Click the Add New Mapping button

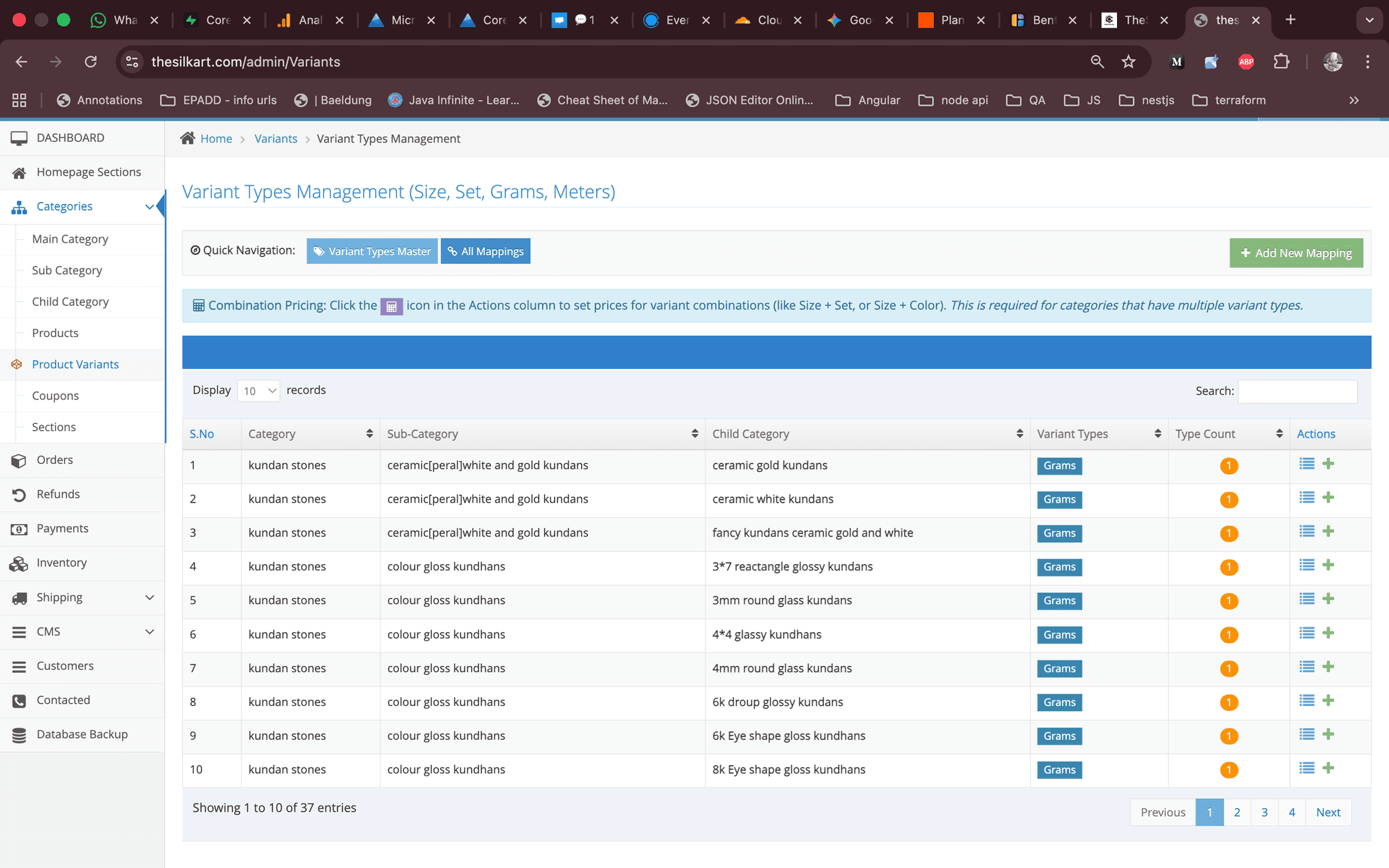pyautogui.click(x=1295, y=253)
